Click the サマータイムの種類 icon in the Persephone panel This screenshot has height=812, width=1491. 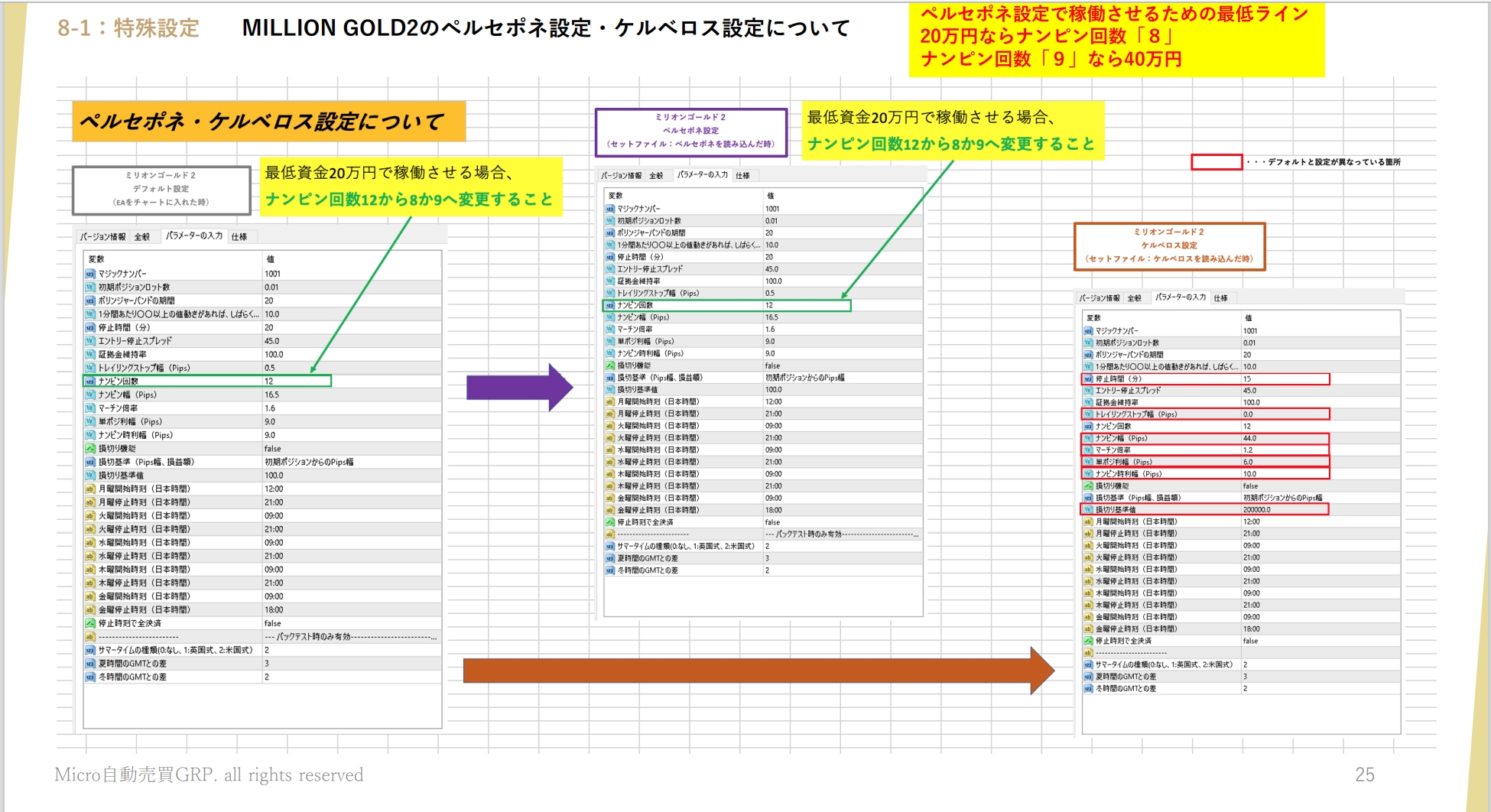coord(610,547)
